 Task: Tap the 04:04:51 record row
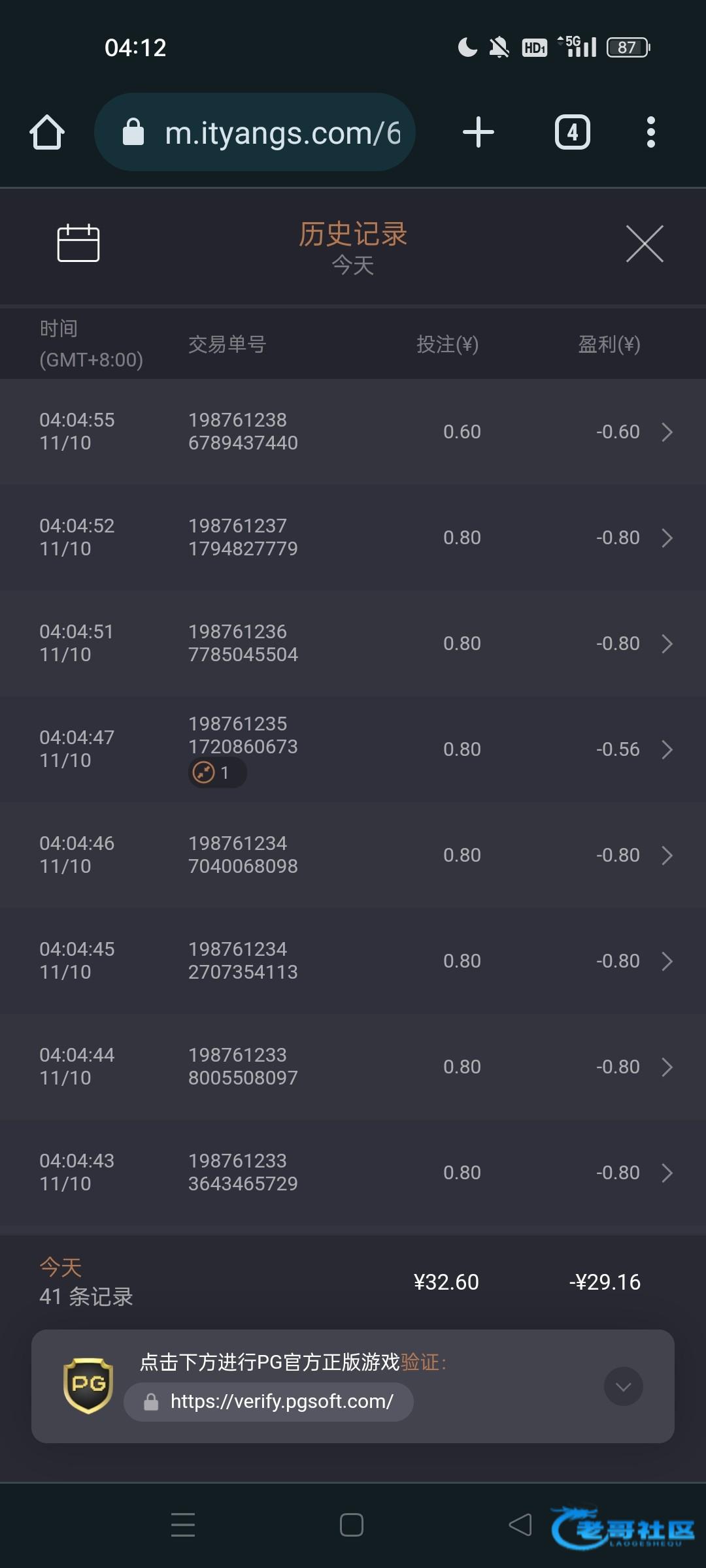[353, 644]
